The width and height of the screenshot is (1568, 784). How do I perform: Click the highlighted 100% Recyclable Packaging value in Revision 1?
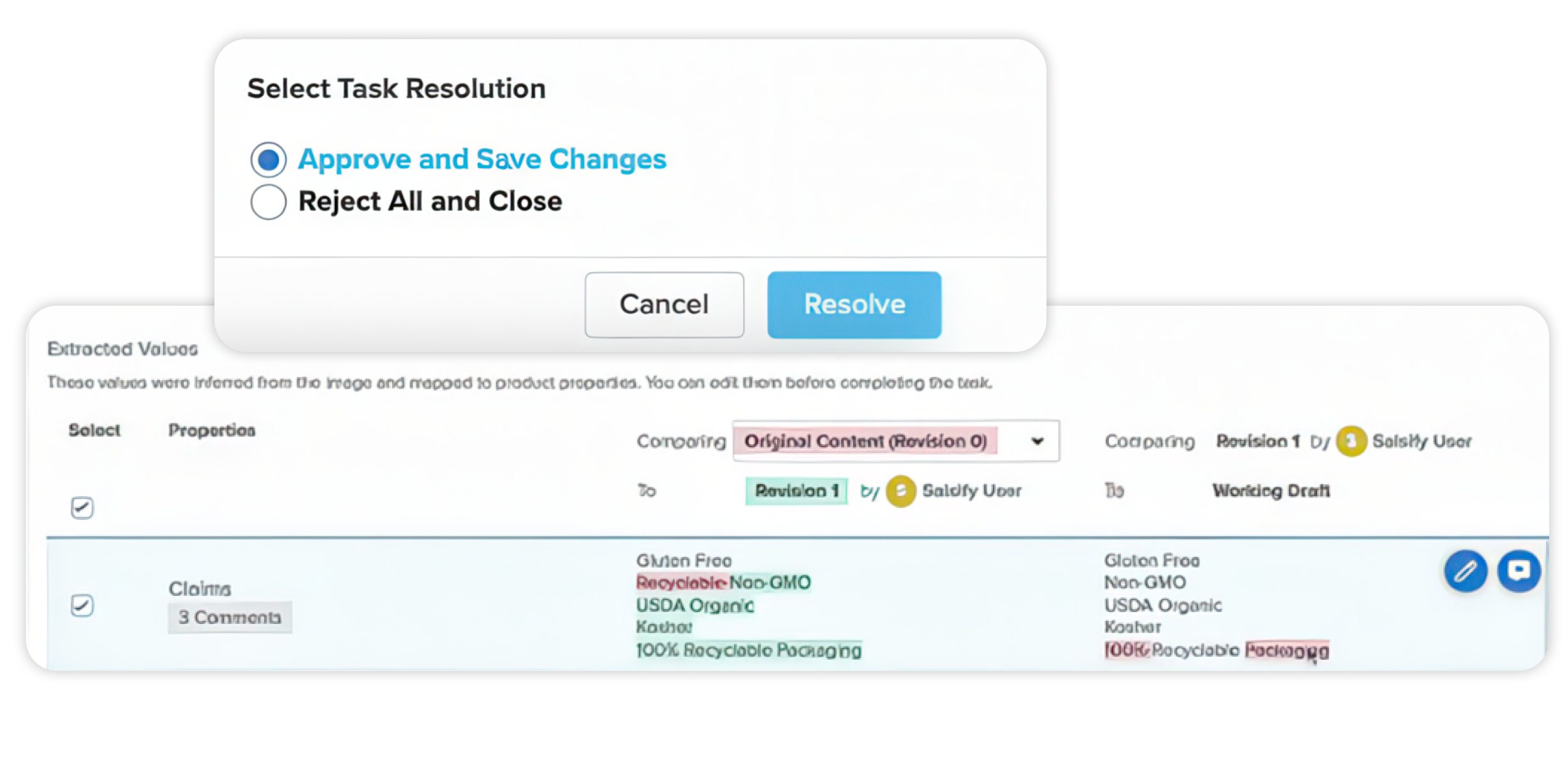[x=748, y=650]
